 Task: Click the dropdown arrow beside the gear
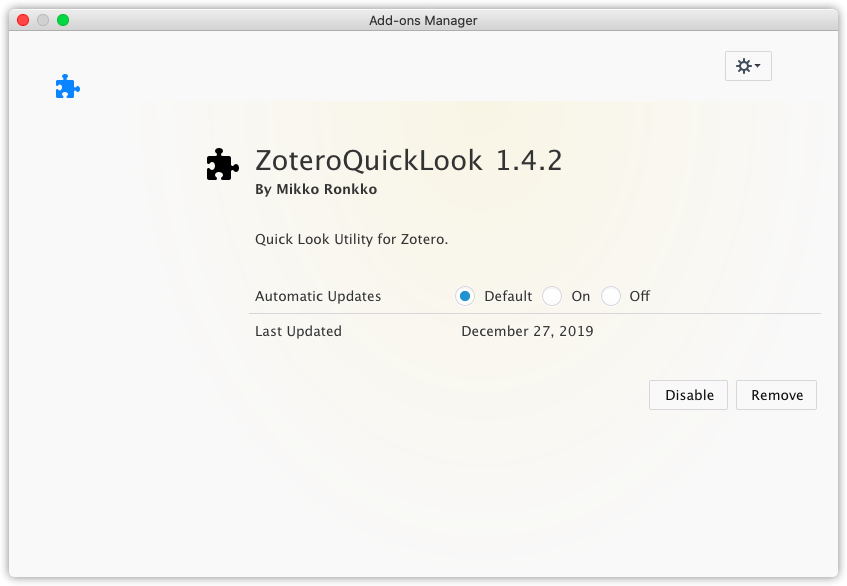(x=758, y=66)
